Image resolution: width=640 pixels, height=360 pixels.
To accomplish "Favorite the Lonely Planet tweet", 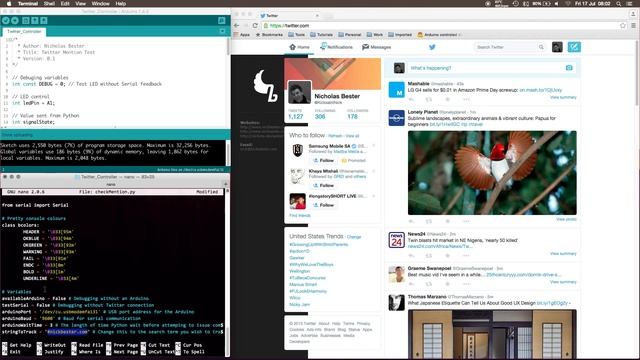I will 447,221.
